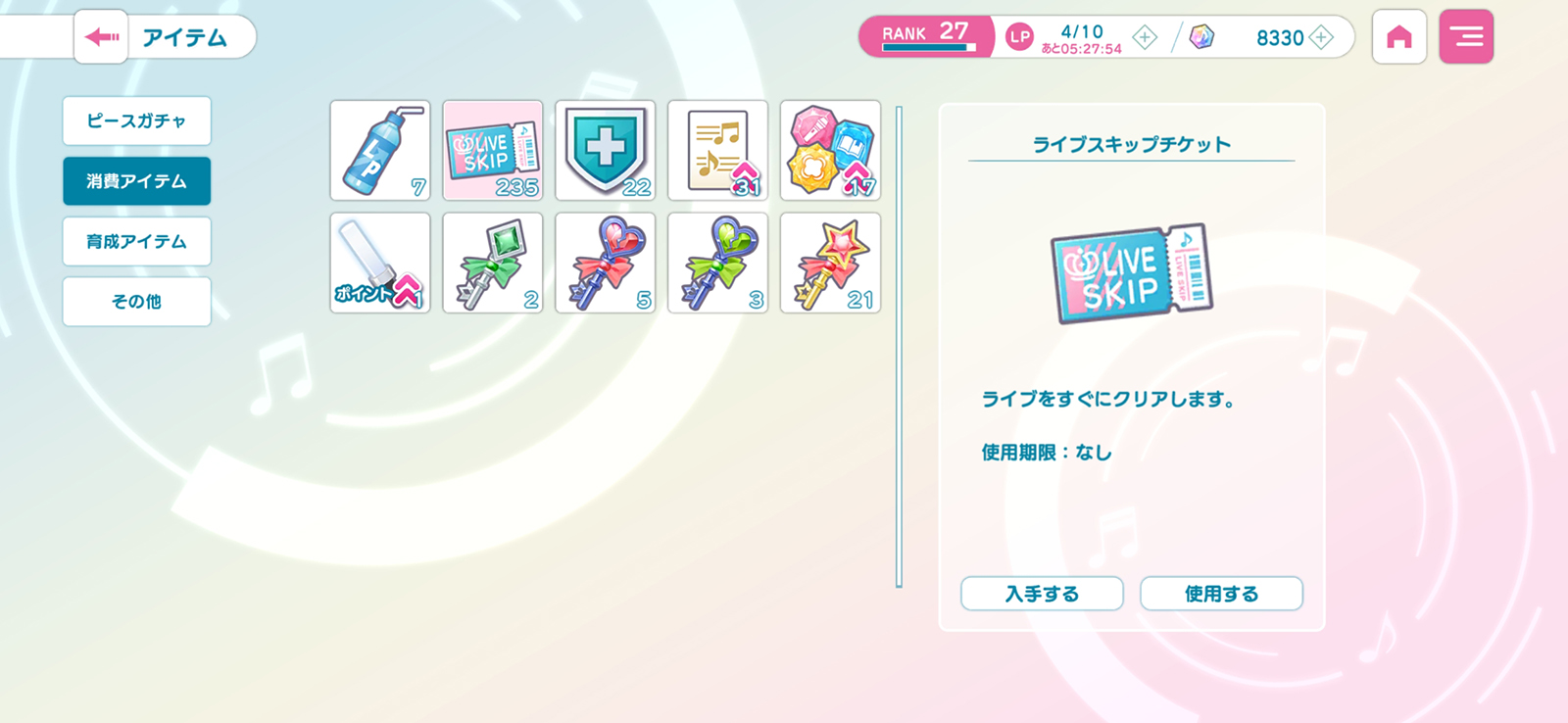1568x723 pixels.
Task: Choose the teal shield plus item
Action: click(x=606, y=151)
